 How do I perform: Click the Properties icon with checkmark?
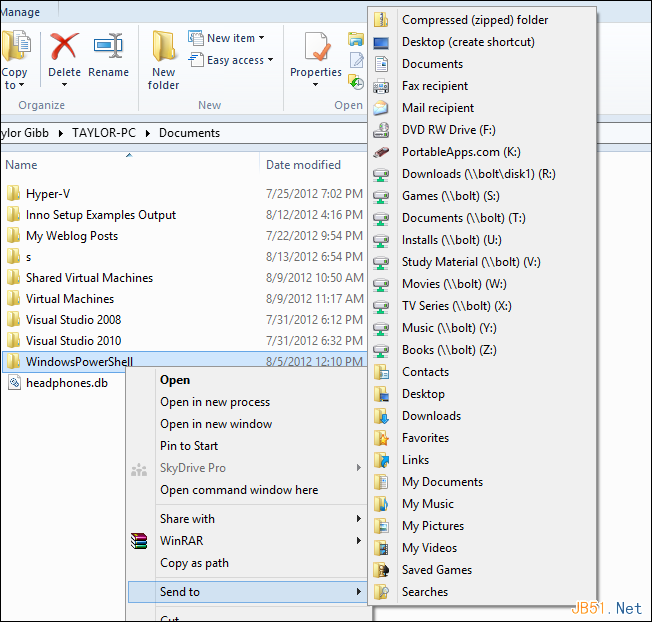317,47
